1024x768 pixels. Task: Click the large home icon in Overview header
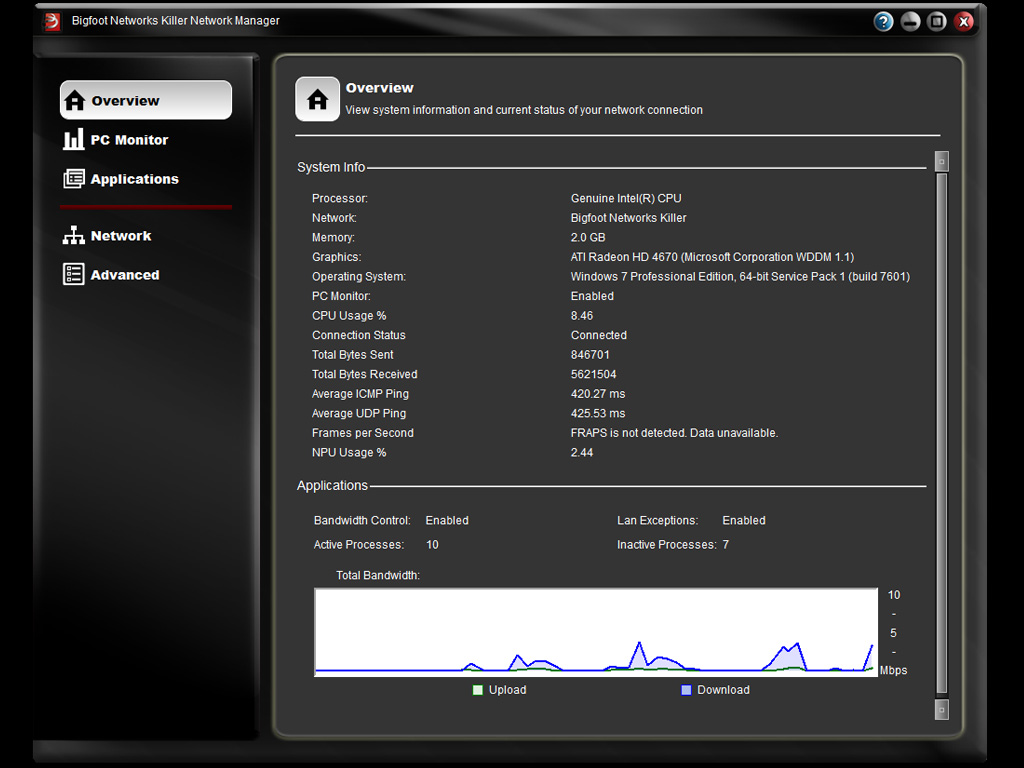(x=317, y=99)
